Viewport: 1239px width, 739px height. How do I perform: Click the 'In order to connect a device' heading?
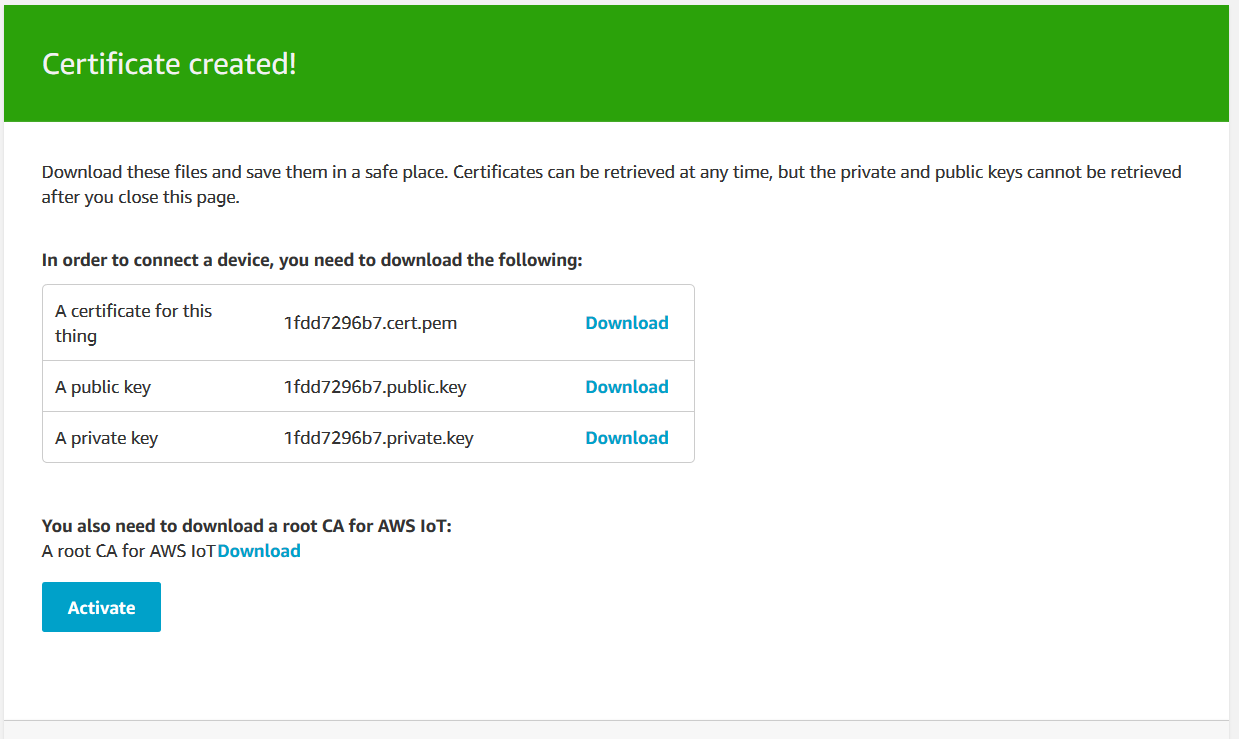coord(312,260)
